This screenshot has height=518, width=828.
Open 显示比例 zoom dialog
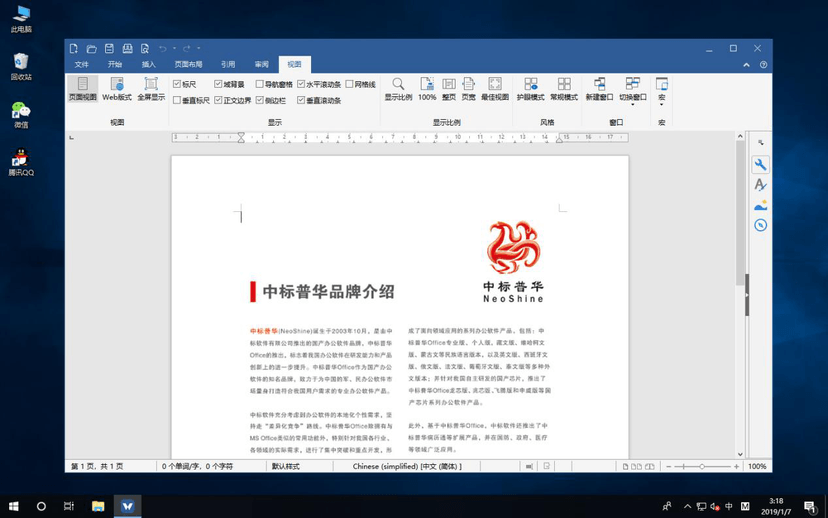click(x=398, y=89)
